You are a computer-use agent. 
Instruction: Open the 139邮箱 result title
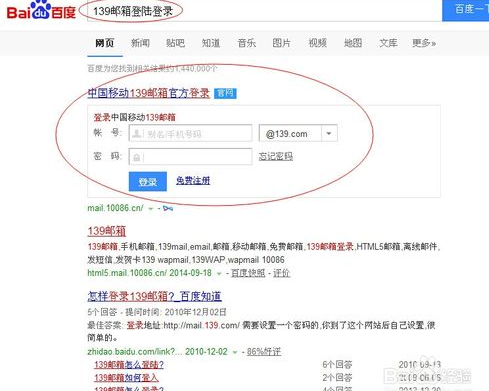107,231
